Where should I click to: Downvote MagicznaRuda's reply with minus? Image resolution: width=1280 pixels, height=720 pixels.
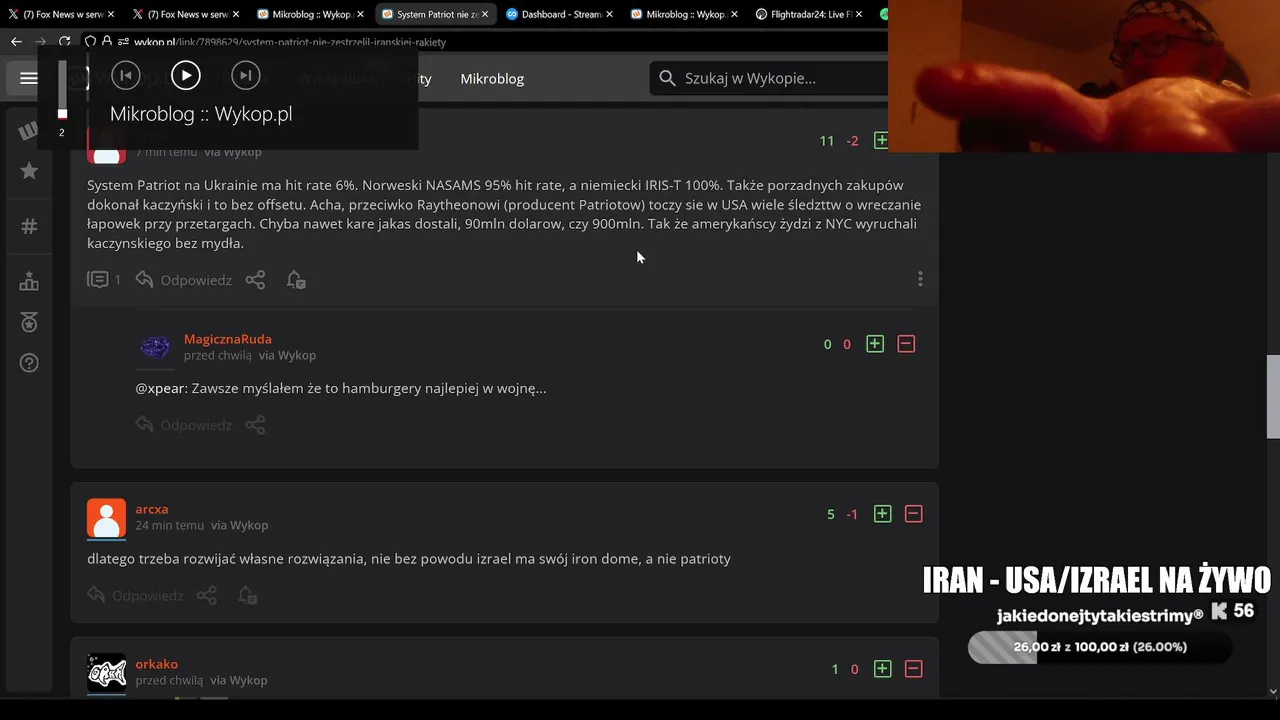[x=906, y=344]
